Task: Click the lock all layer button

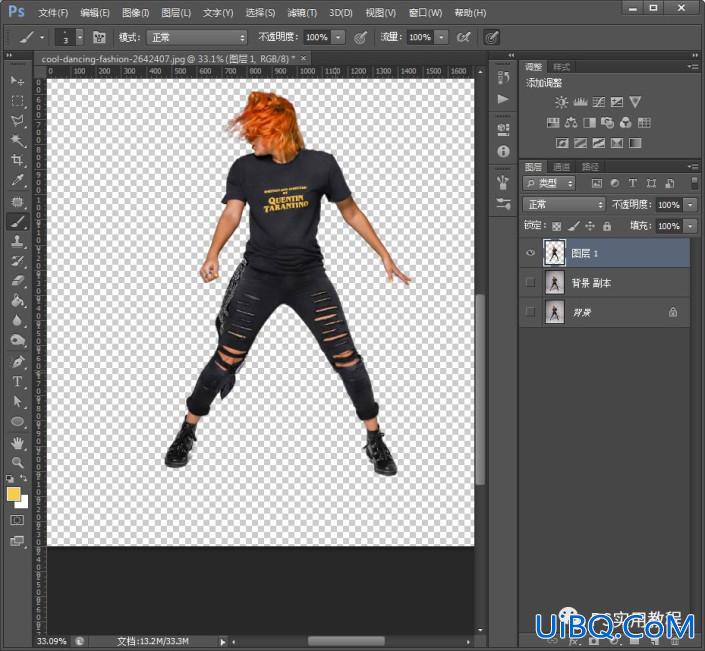Action: click(607, 226)
